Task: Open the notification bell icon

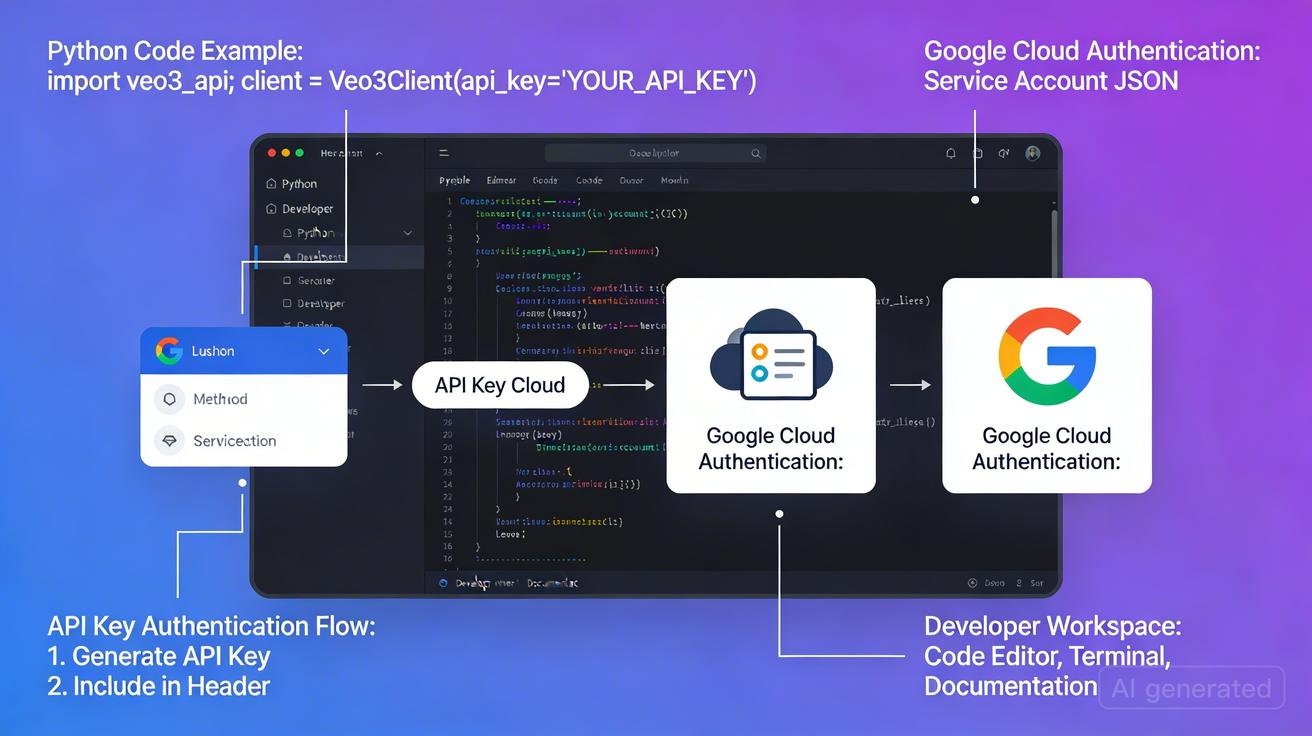Action: tap(951, 153)
